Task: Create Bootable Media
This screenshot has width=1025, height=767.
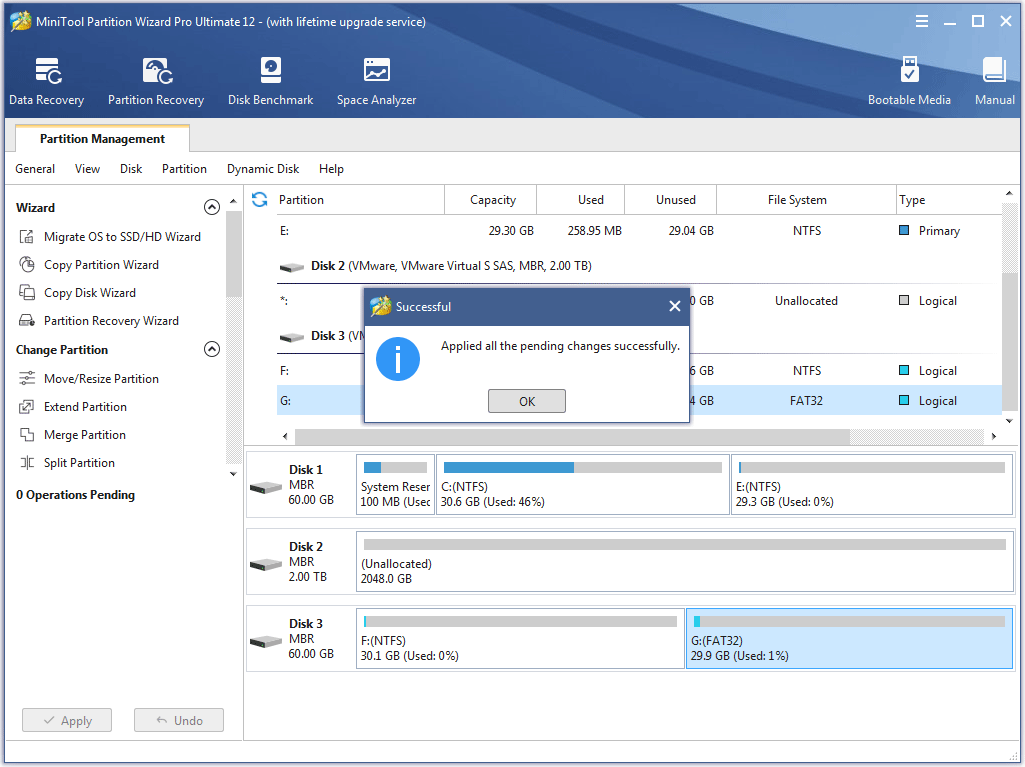Action: pyautogui.click(x=909, y=81)
